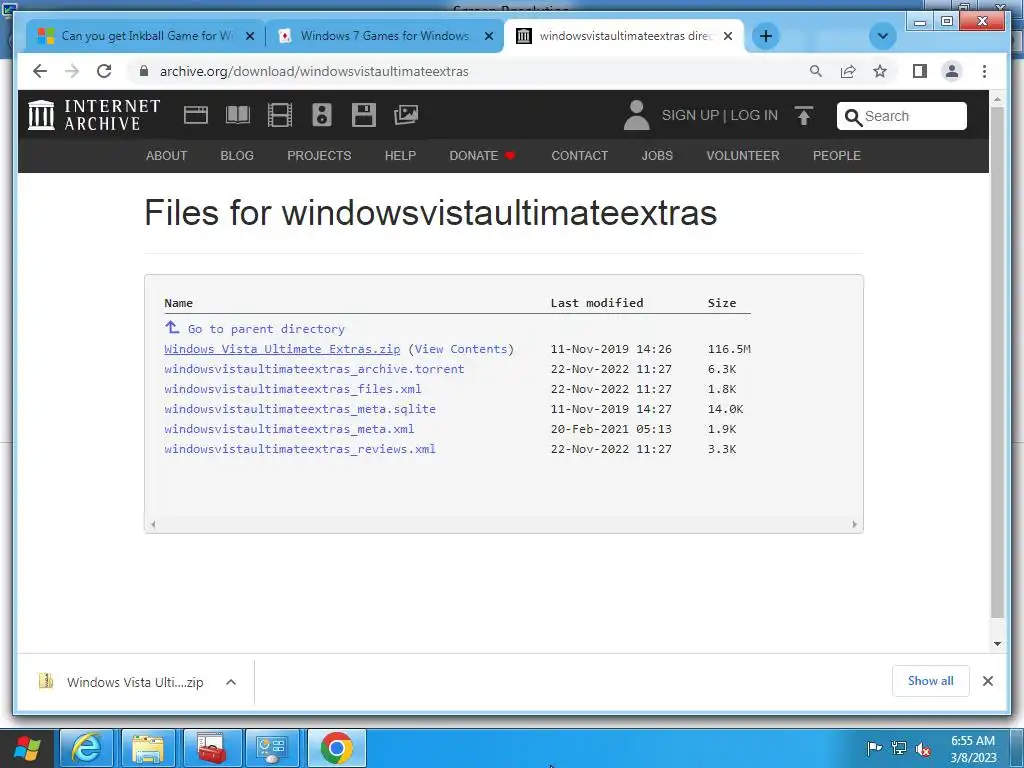Open the PEOPLE menu item

click(837, 155)
